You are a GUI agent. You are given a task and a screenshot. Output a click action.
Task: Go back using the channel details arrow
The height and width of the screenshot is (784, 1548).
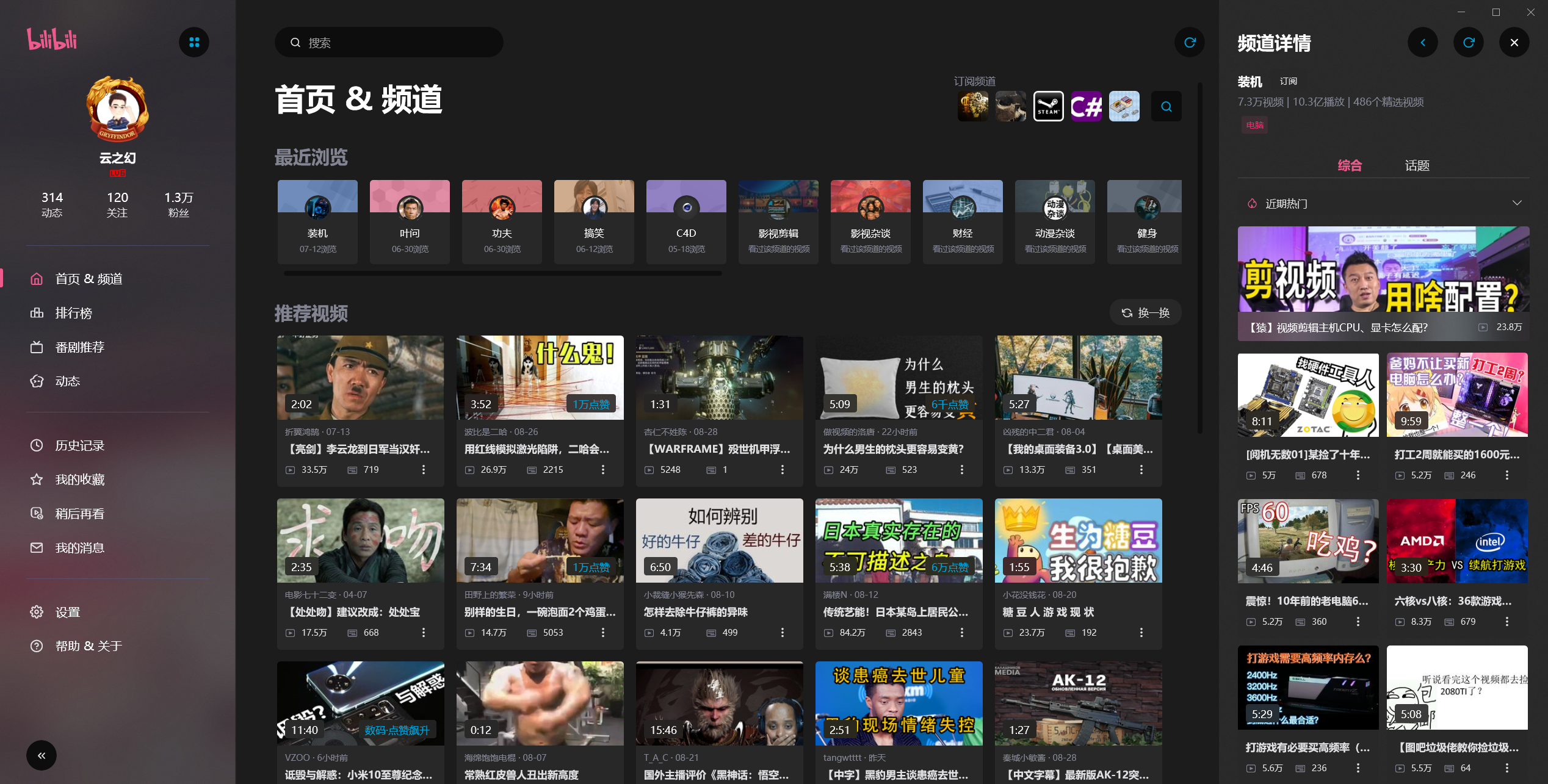tap(1422, 42)
